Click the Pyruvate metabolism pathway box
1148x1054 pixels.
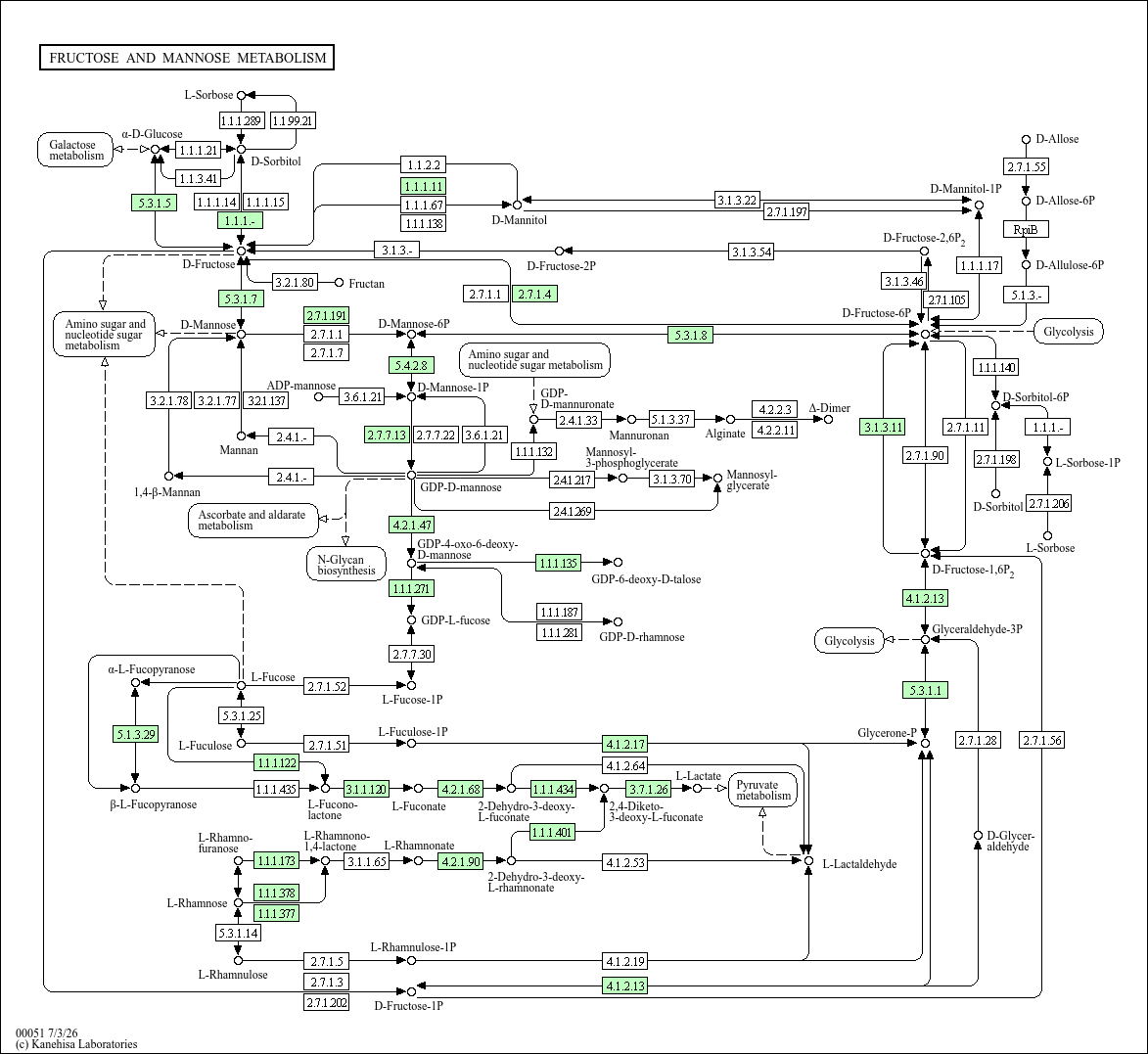coord(763,790)
